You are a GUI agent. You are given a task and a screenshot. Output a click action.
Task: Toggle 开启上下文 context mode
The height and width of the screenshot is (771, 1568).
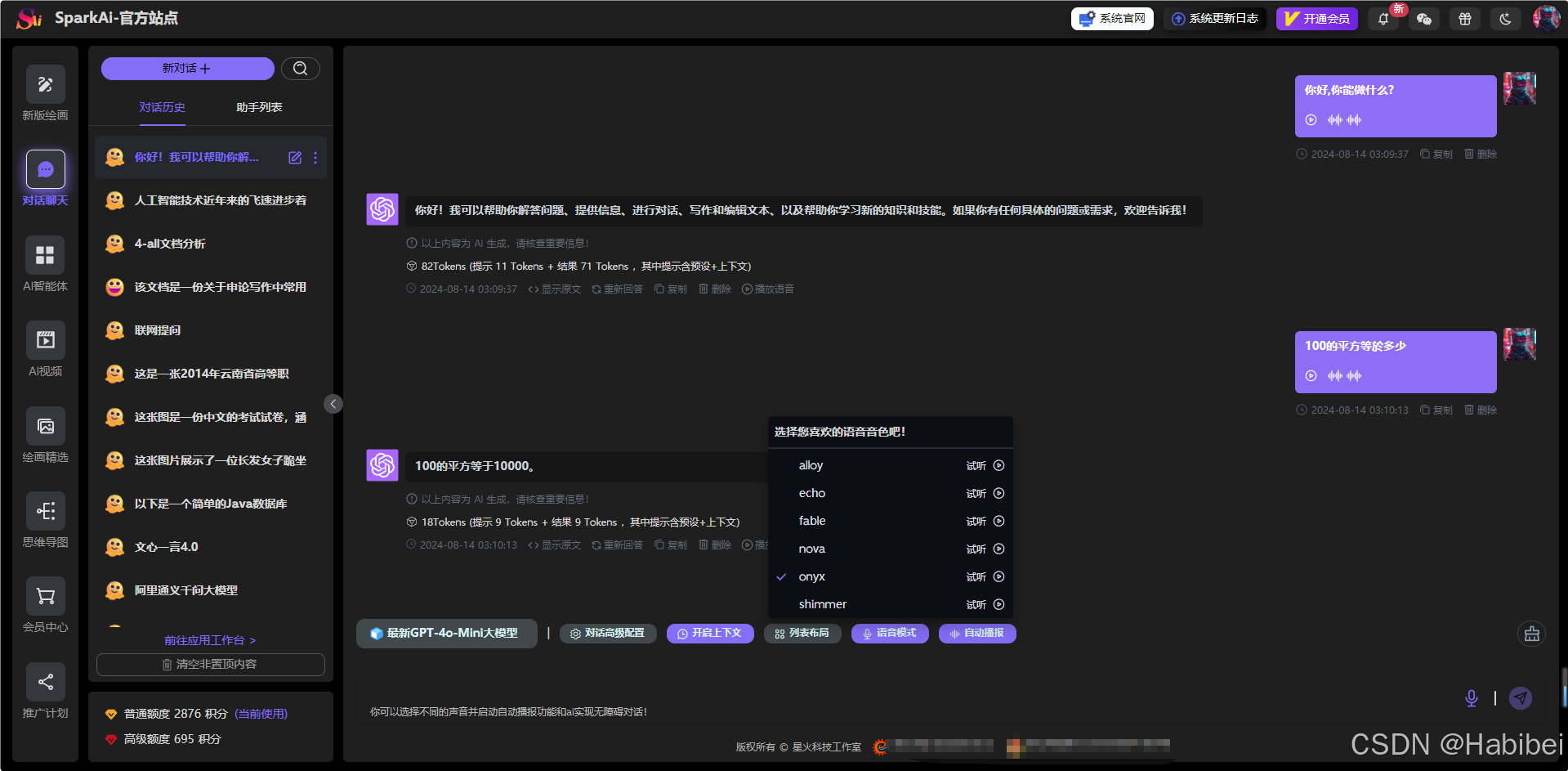(710, 634)
